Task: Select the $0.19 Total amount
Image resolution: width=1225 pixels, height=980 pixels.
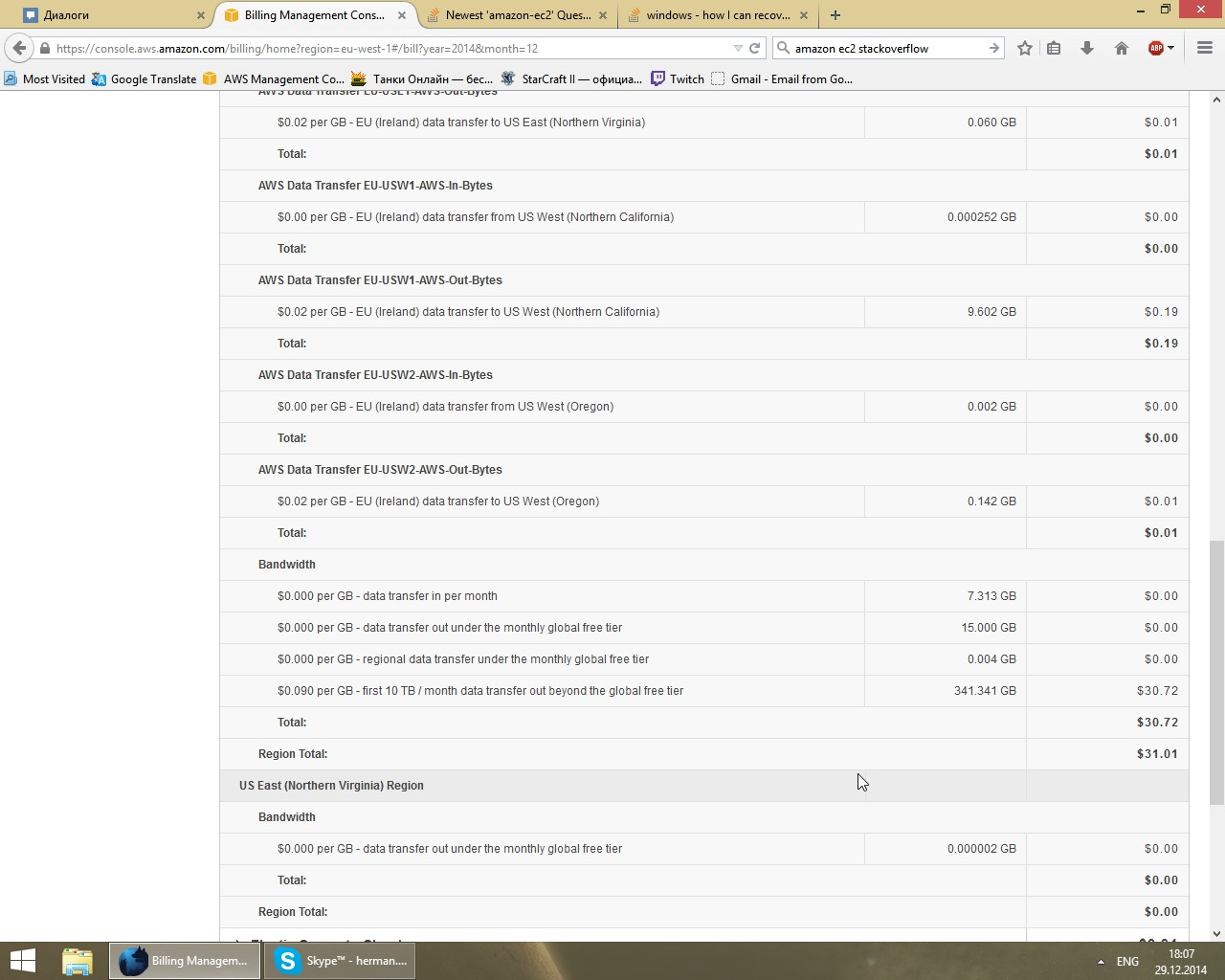Action: click(x=1161, y=344)
